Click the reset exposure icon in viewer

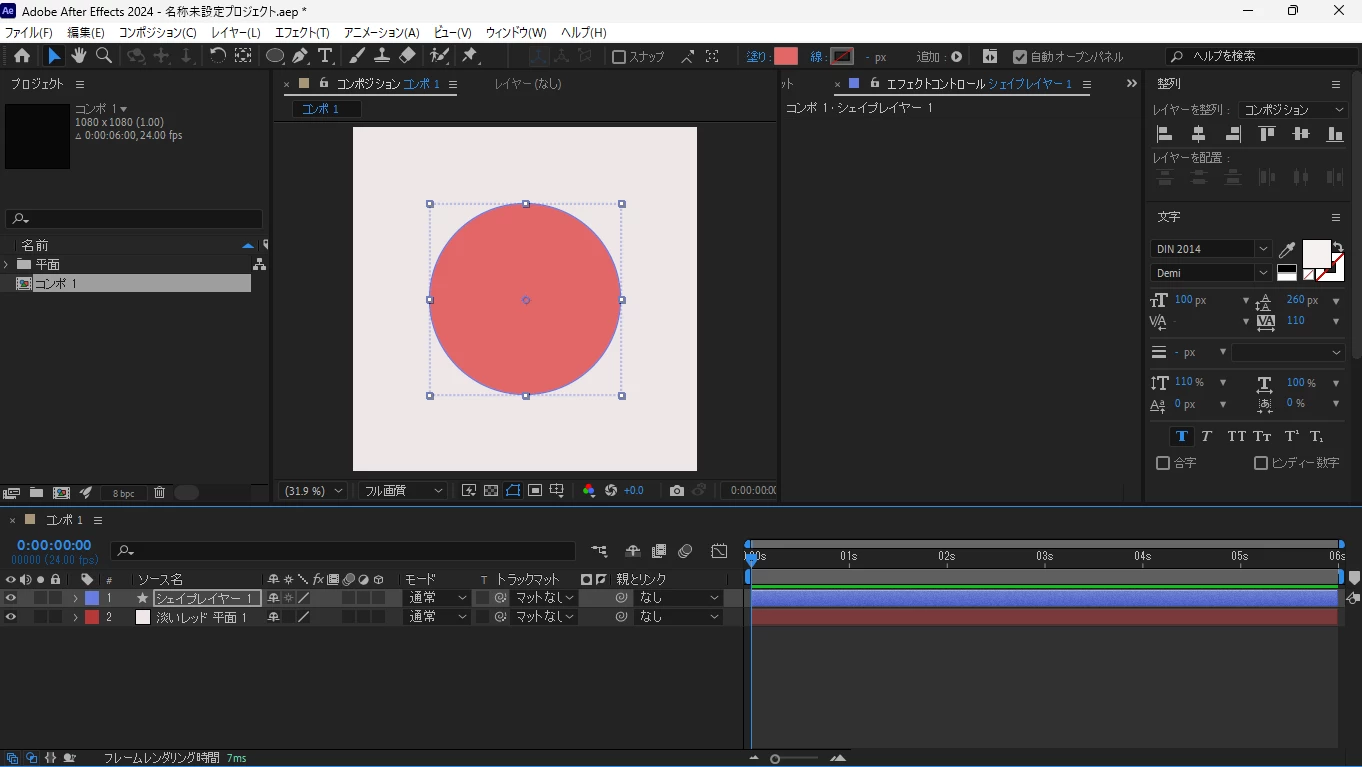tap(611, 490)
